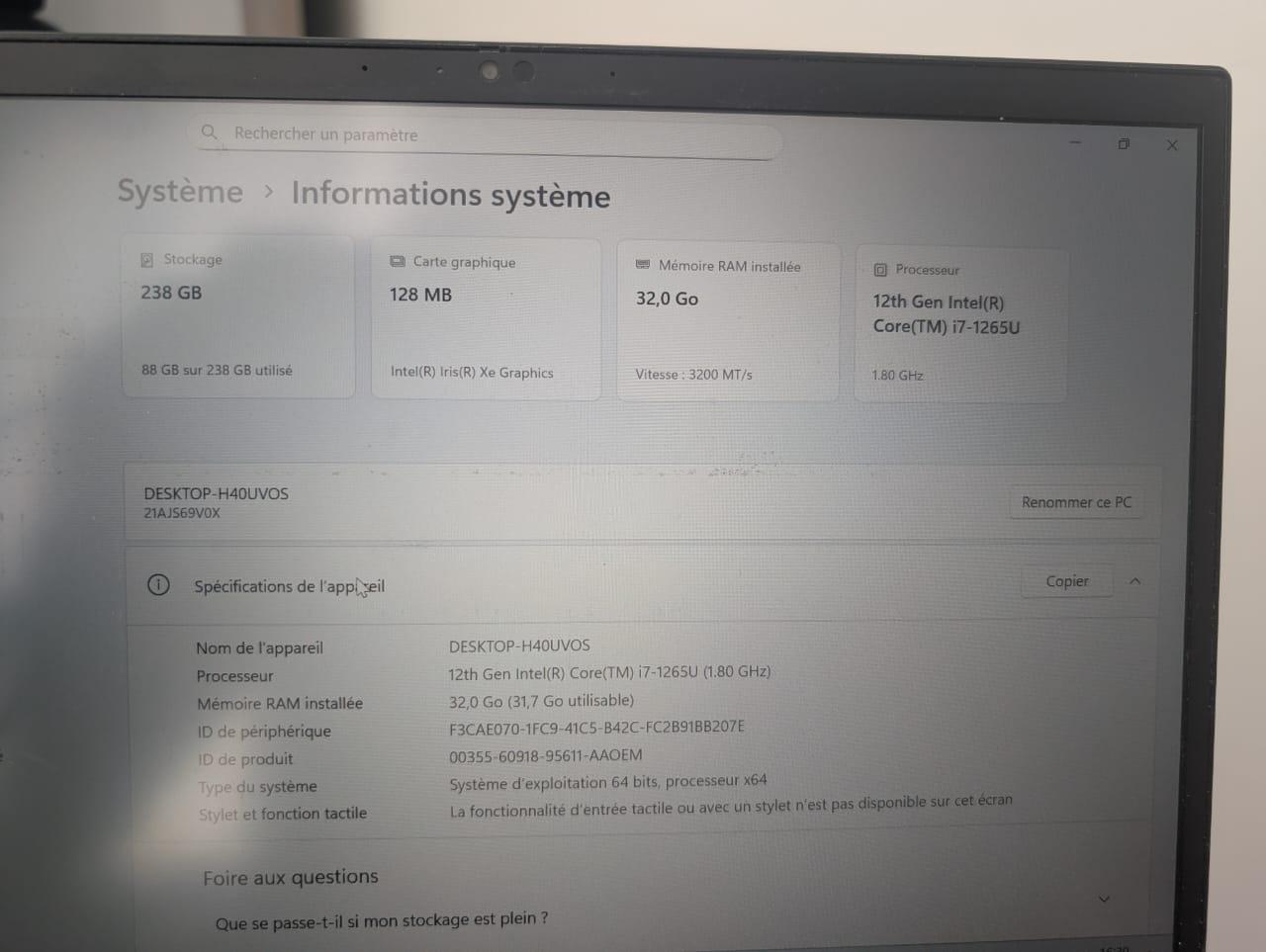This screenshot has width=1266, height=952.
Task: Click the Carte graphique card area
Action: pyautogui.click(x=486, y=316)
